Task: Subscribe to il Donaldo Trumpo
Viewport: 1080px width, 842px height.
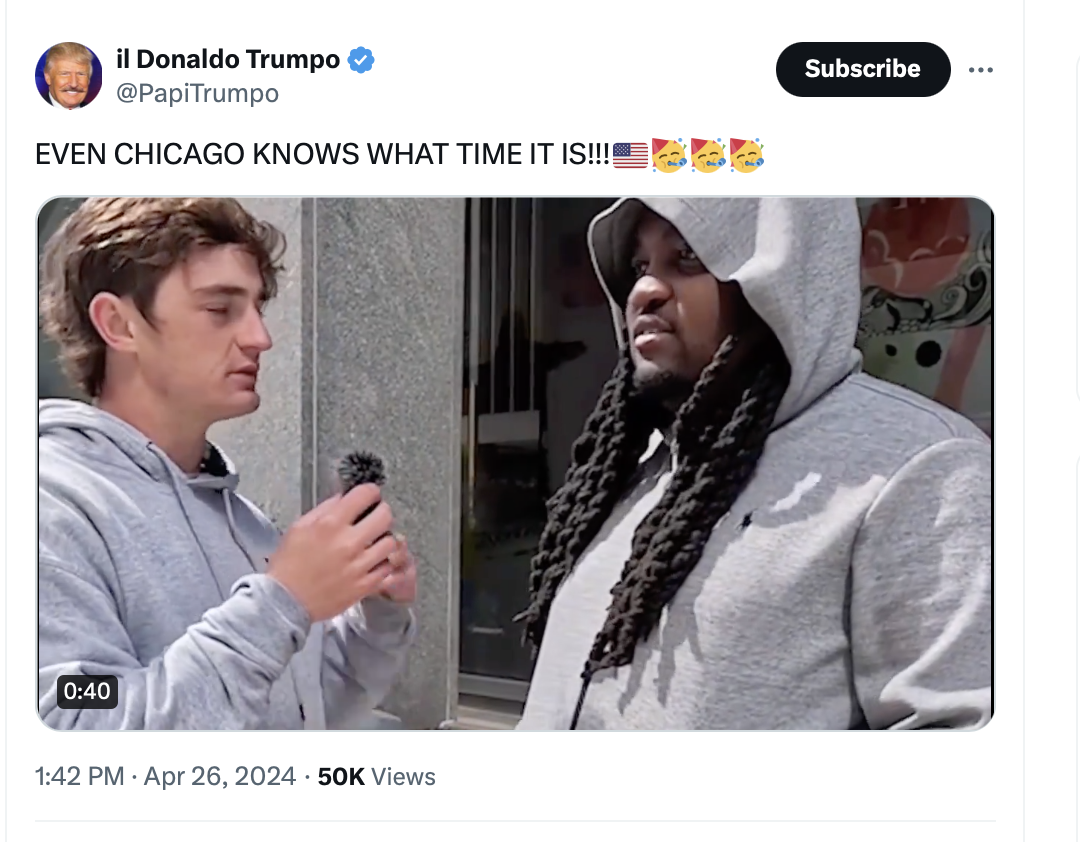Action: coord(863,69)
